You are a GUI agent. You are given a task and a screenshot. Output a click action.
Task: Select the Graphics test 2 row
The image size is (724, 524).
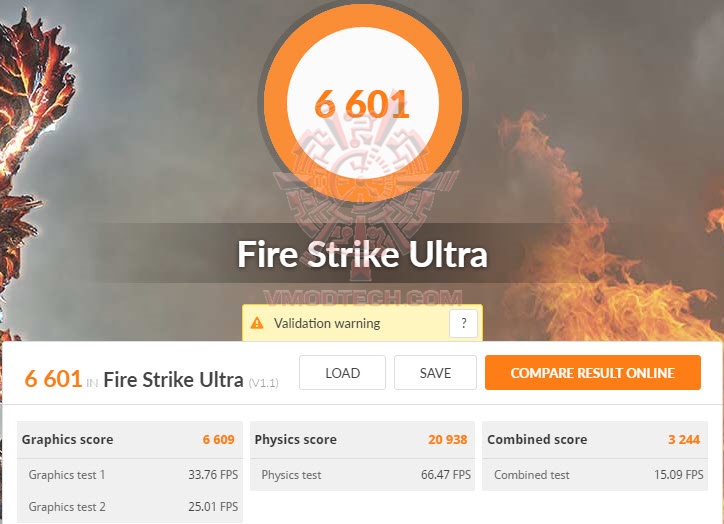click(x=130, y=506)
